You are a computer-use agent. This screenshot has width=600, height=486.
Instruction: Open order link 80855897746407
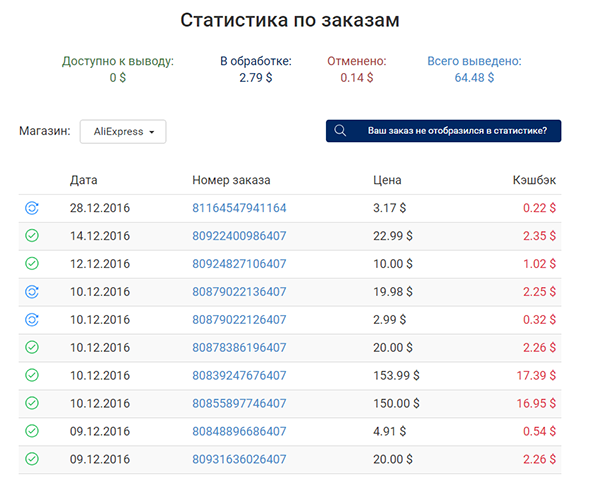tap(239, 404)
